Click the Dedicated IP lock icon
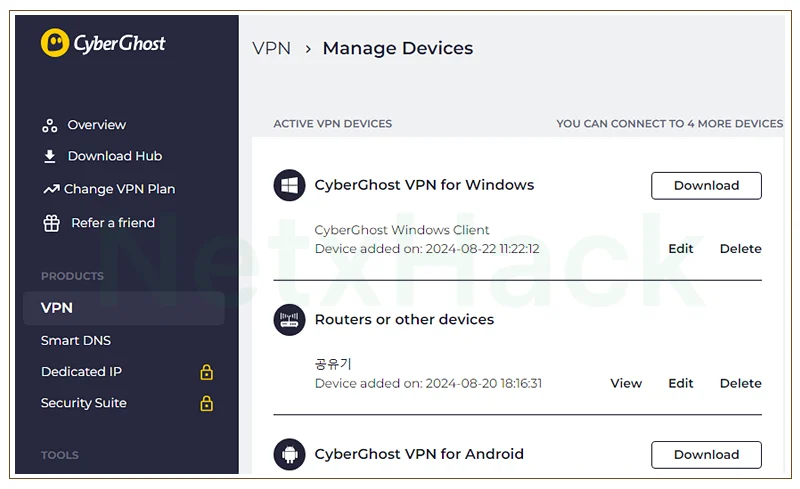The height and width of the screenshot is (489, 800). 207,372
